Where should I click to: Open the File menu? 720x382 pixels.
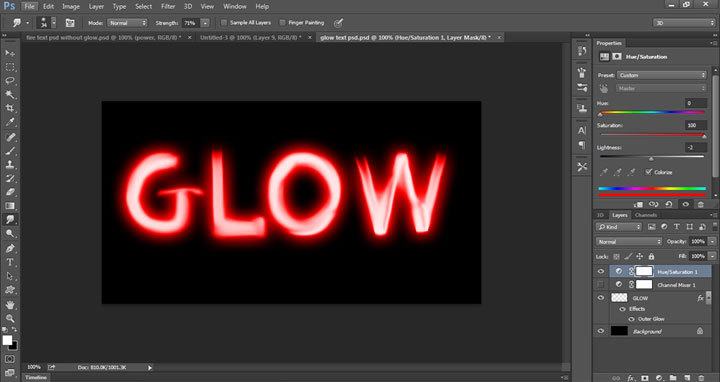(x=29, y=6)
